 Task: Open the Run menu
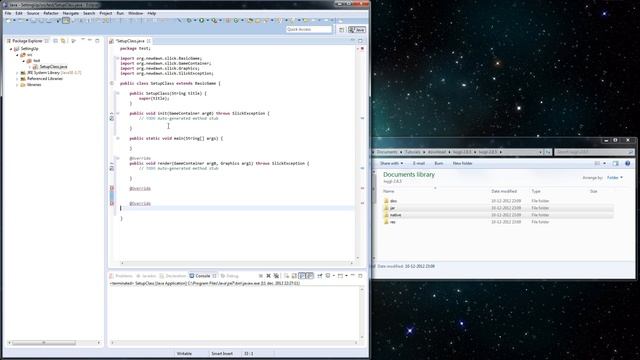(120, 13)
